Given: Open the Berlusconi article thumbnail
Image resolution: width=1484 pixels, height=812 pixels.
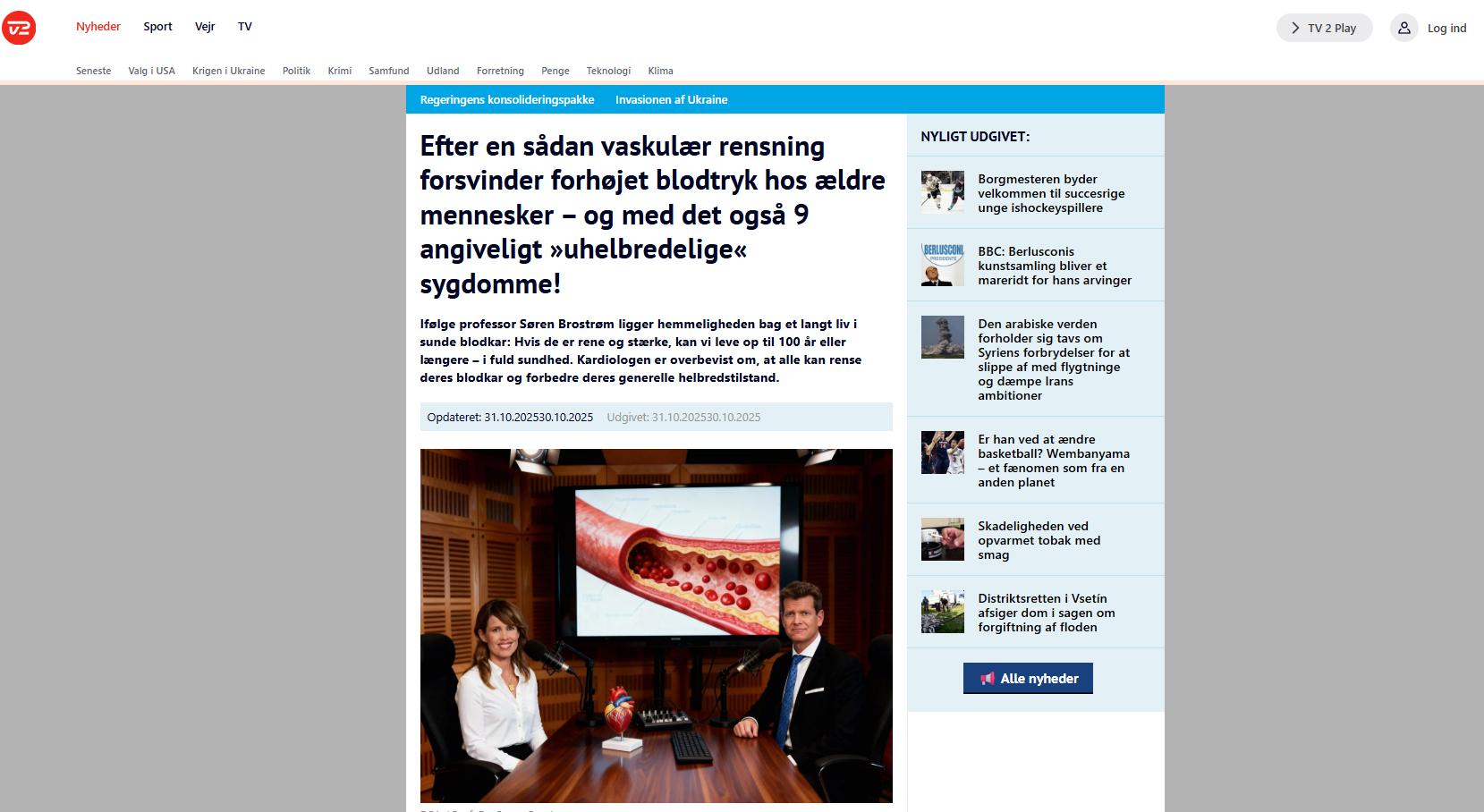Looking at the screenshot, I should 942,265.
